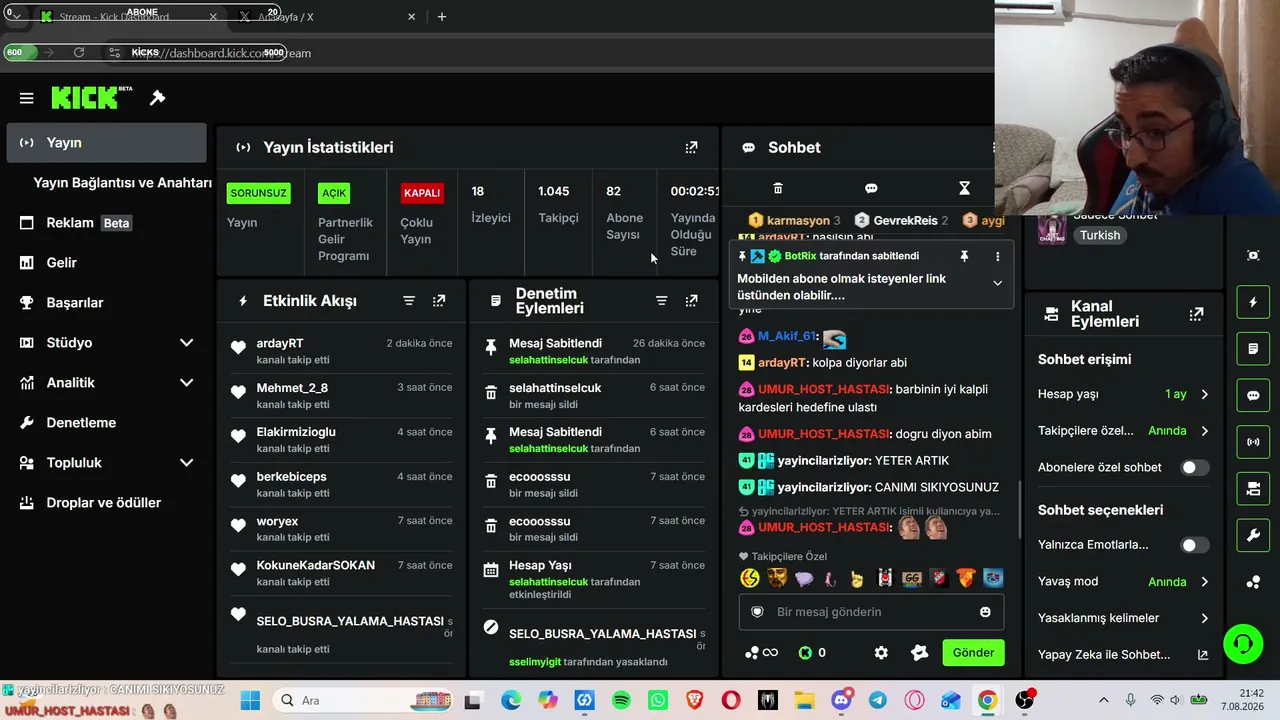The image size is (1280, 720).
Task: Click the lightning bolt icon in right sidebar
Action: pyautogui.click(x=1253, y=302)
